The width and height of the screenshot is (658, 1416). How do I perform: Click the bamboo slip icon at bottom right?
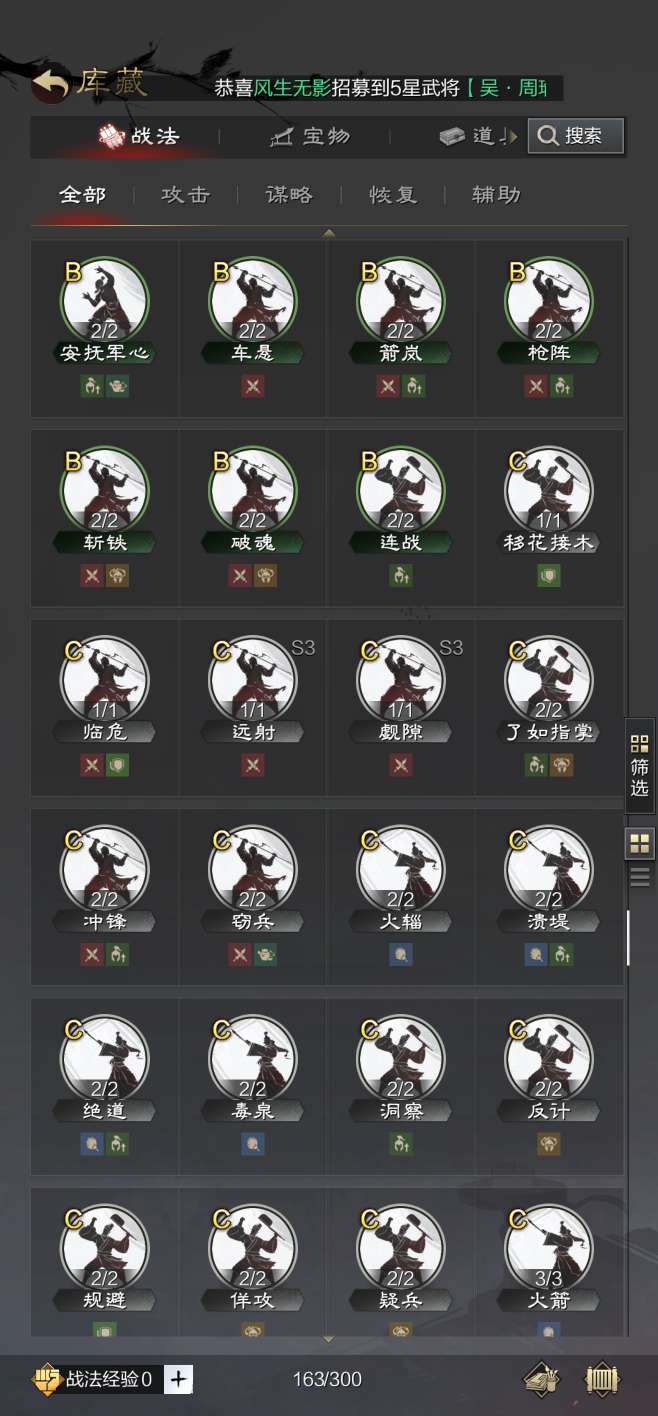click(602, 1379)
